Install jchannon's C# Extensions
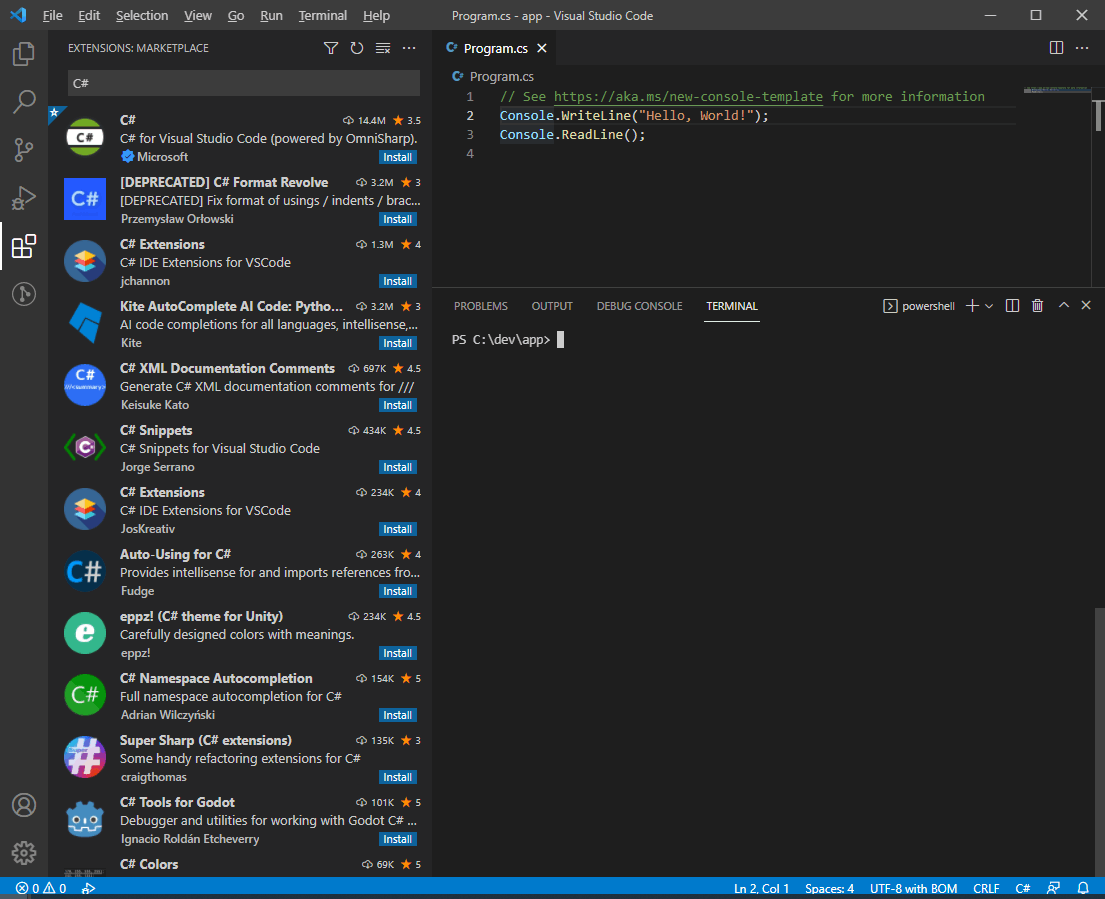 397,281
